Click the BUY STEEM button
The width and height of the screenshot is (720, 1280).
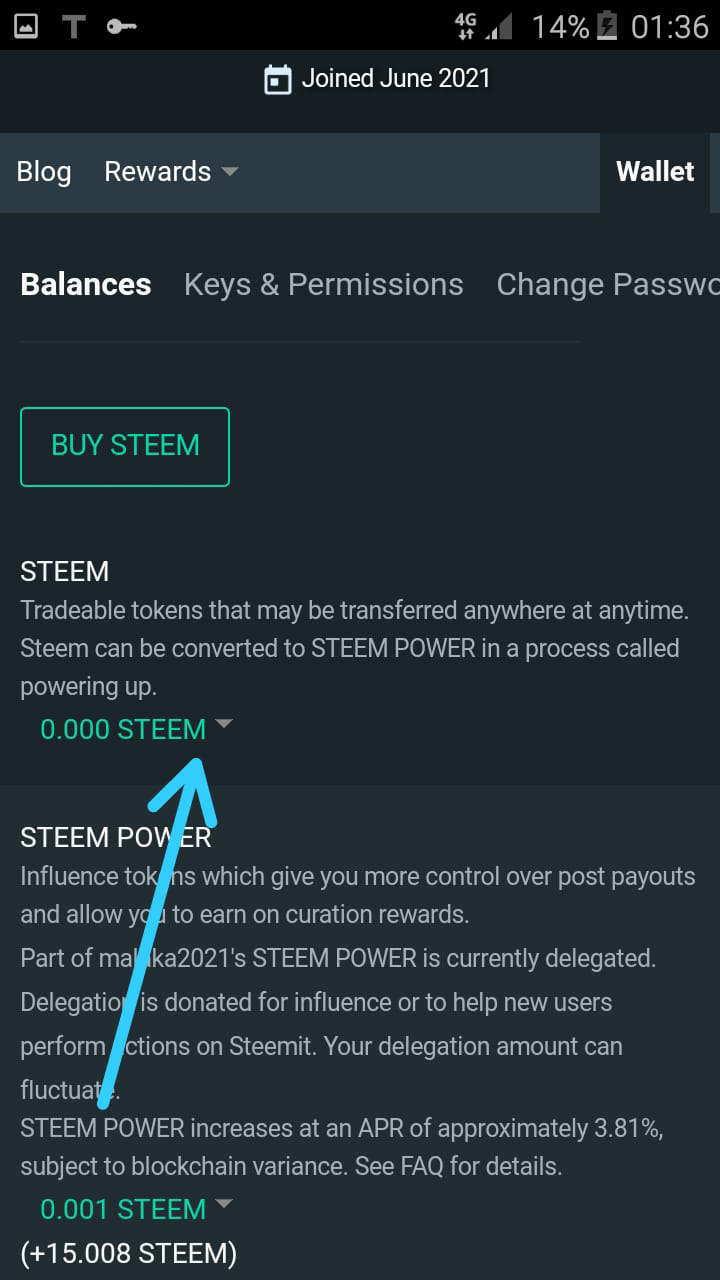125,446
